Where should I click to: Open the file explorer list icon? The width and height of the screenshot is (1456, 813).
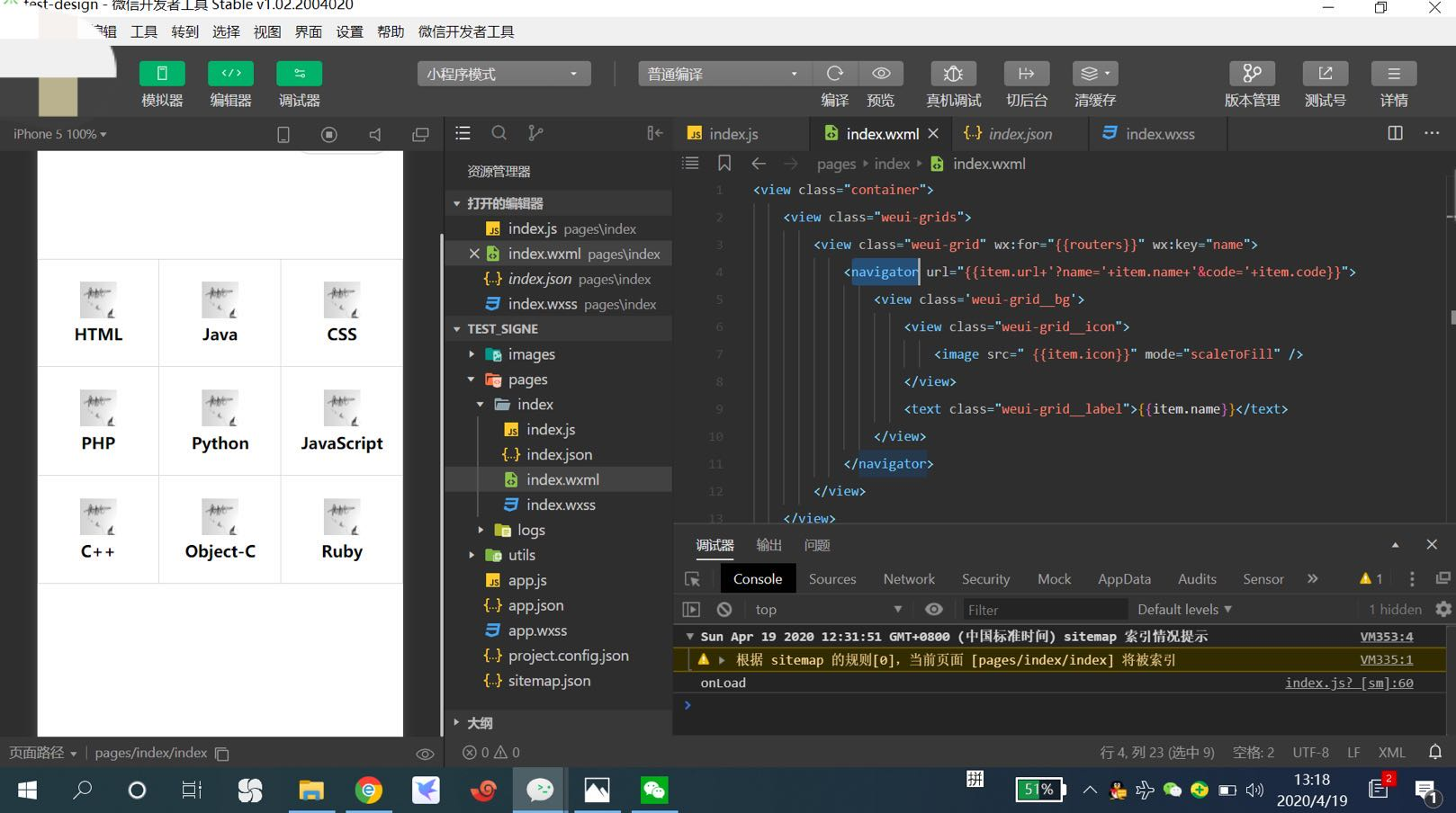(463, 133)
